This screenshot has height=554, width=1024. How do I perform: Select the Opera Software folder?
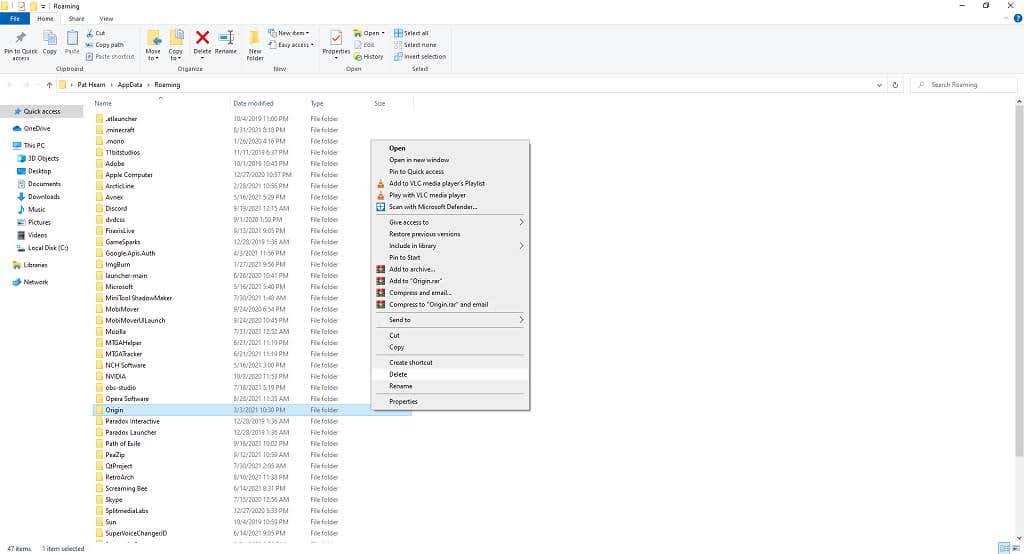[x=127, y=399]
